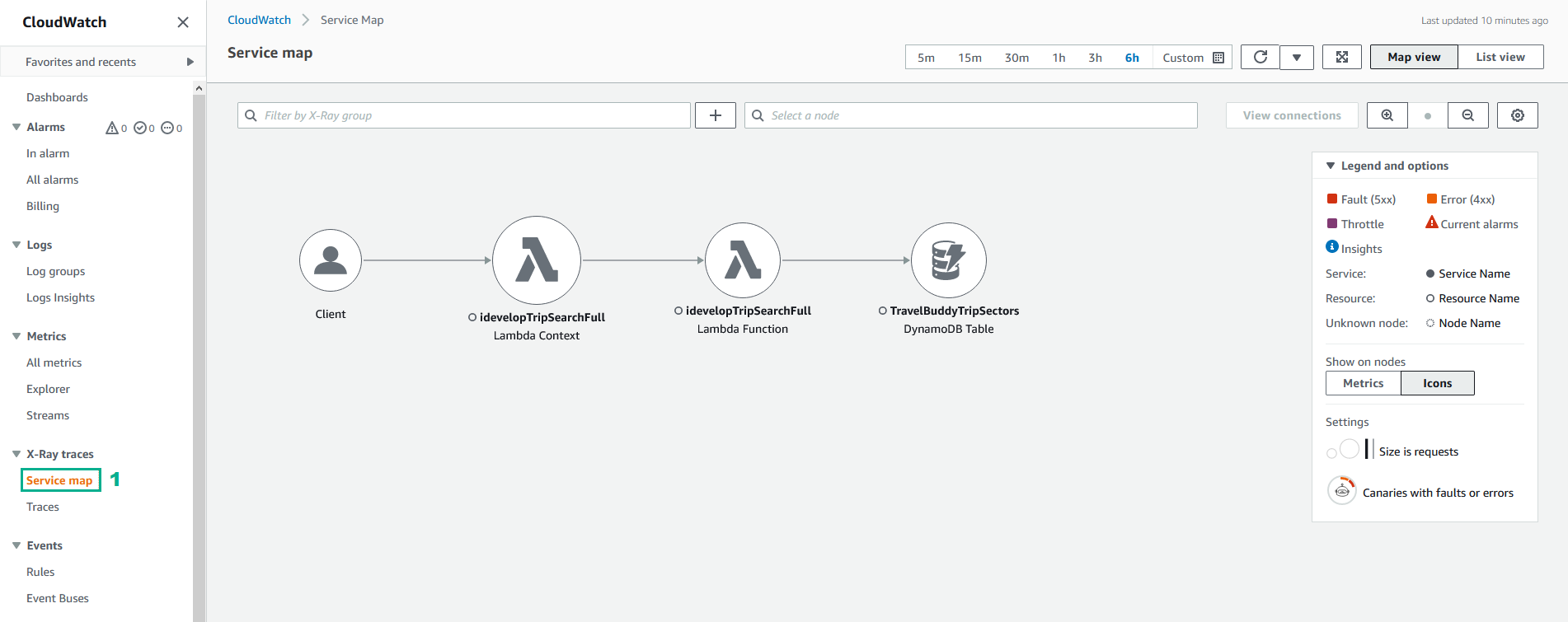Go to CloudWatch breadcrumb link
The height and width of the screenshot is (622, 1568).
tap(259, 20)
